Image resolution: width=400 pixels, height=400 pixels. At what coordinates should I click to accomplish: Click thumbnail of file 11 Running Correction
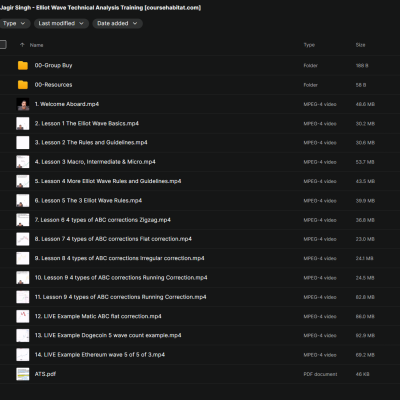coord(23,297)
